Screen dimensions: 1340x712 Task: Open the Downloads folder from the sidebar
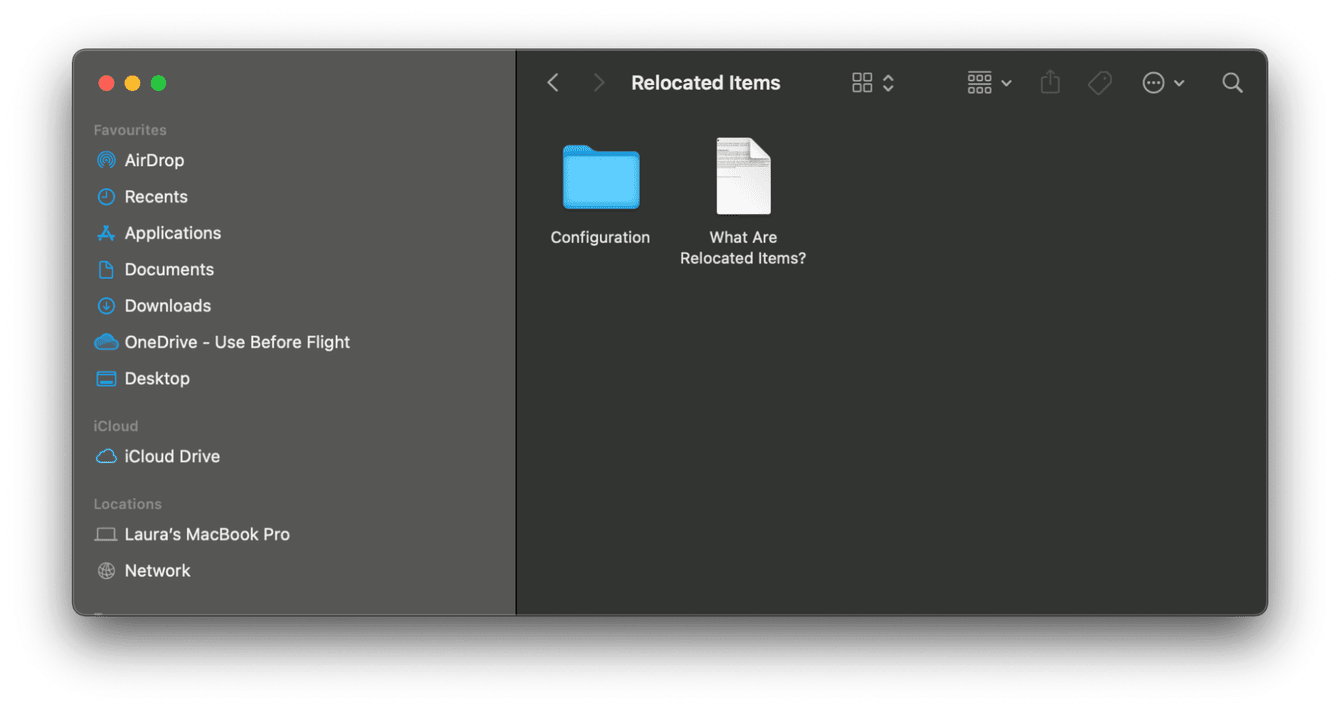[x=167, y=305]
